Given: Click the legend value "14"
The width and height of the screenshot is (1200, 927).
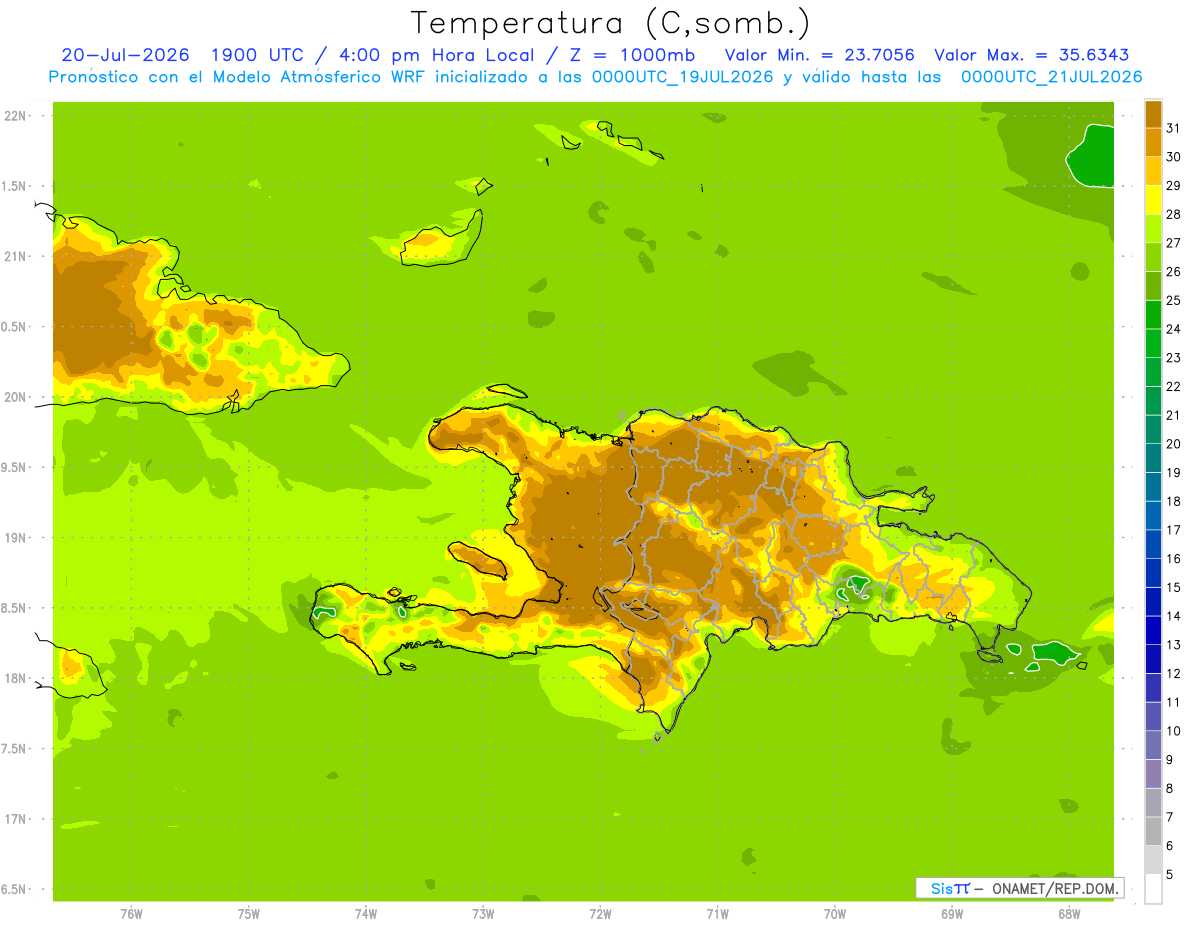Looking at the screenshot, I should click(1173, 616).
